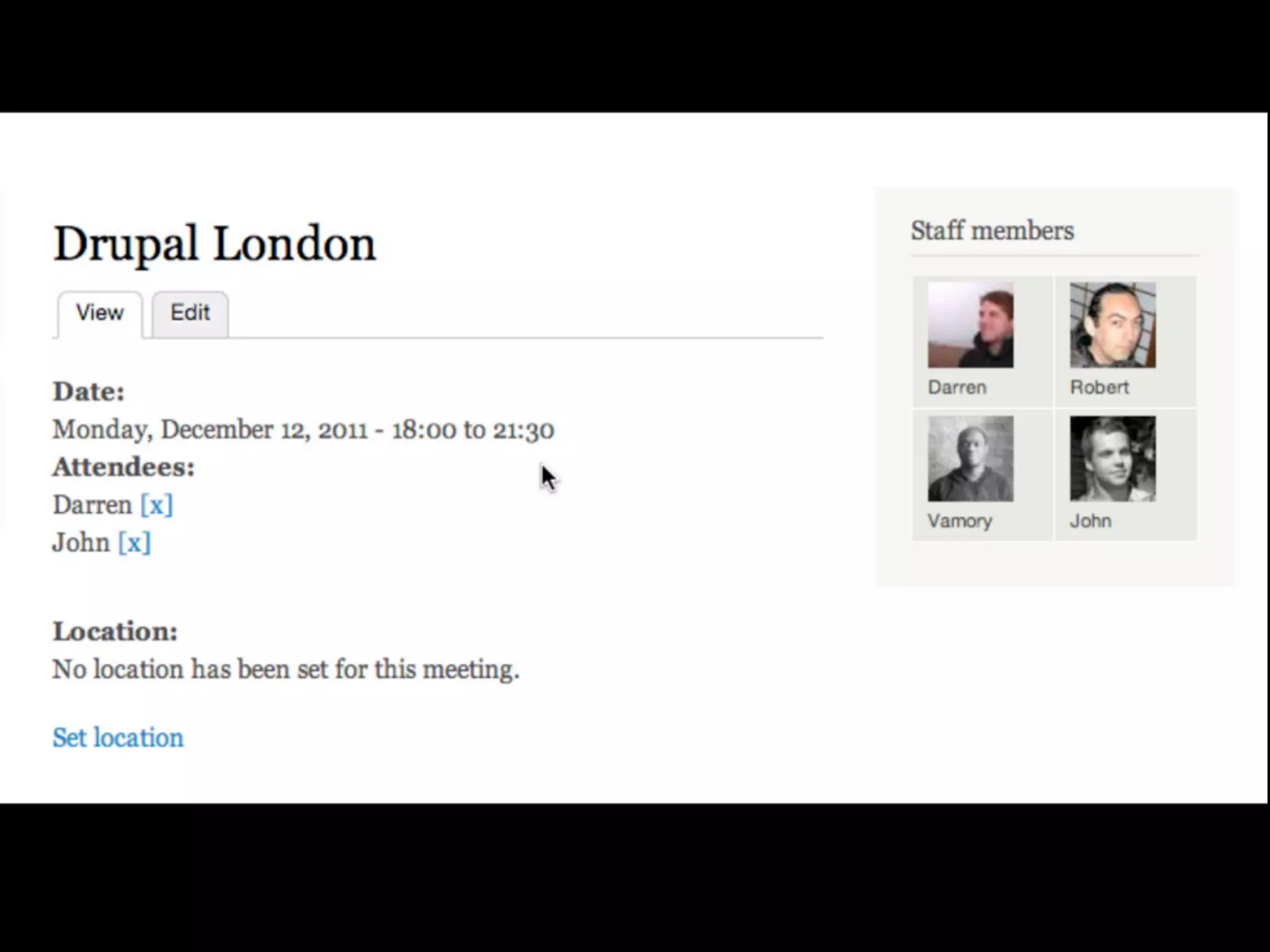The width and height of the screenshot is (1270, 952).
Task: Click the 'No location has been set' message
Action: [x=286, y=669]
